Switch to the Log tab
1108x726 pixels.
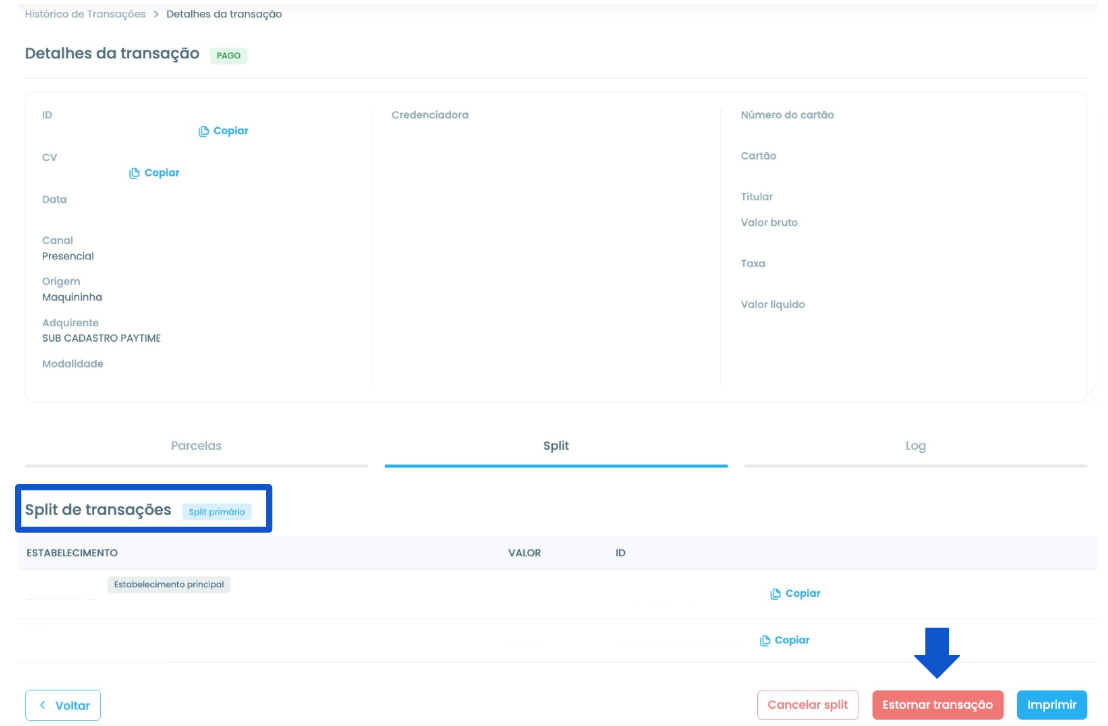[x=915, y=447]
